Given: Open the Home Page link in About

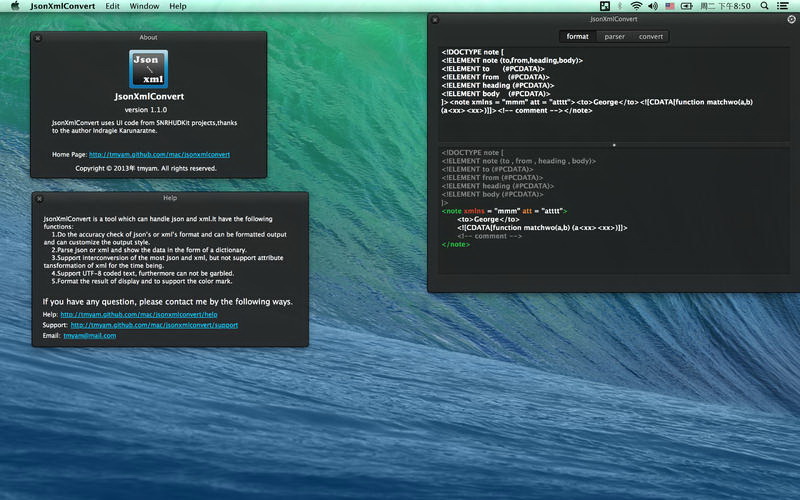Looking at the screenshot, I should (x=159, y=155).
